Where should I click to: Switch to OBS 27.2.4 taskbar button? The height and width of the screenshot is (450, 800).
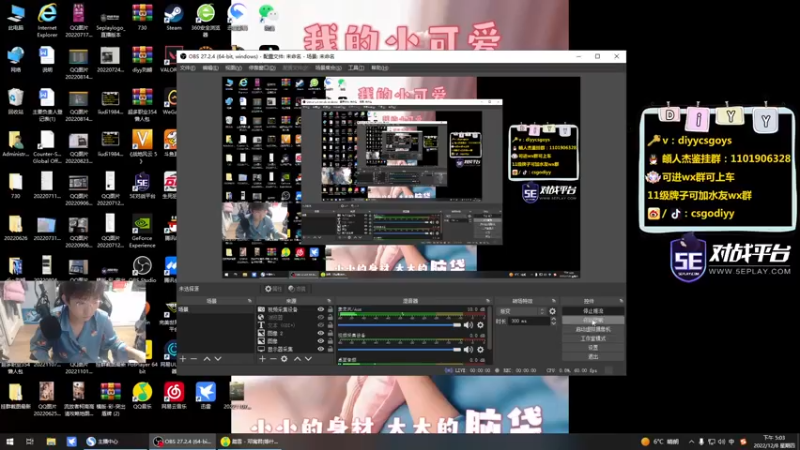[x=183, y=441]
